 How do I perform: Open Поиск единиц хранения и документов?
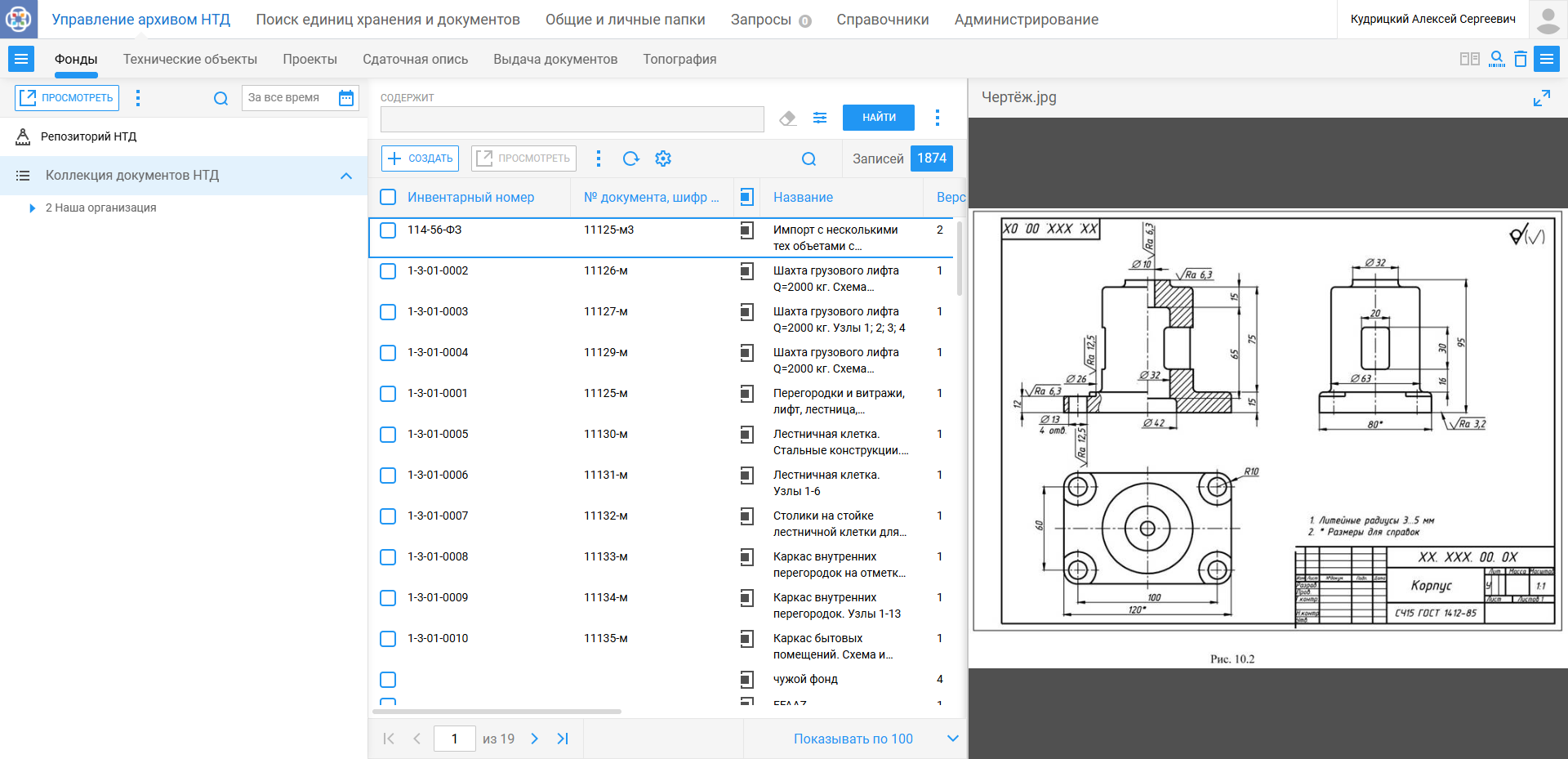tap(388, 20)
